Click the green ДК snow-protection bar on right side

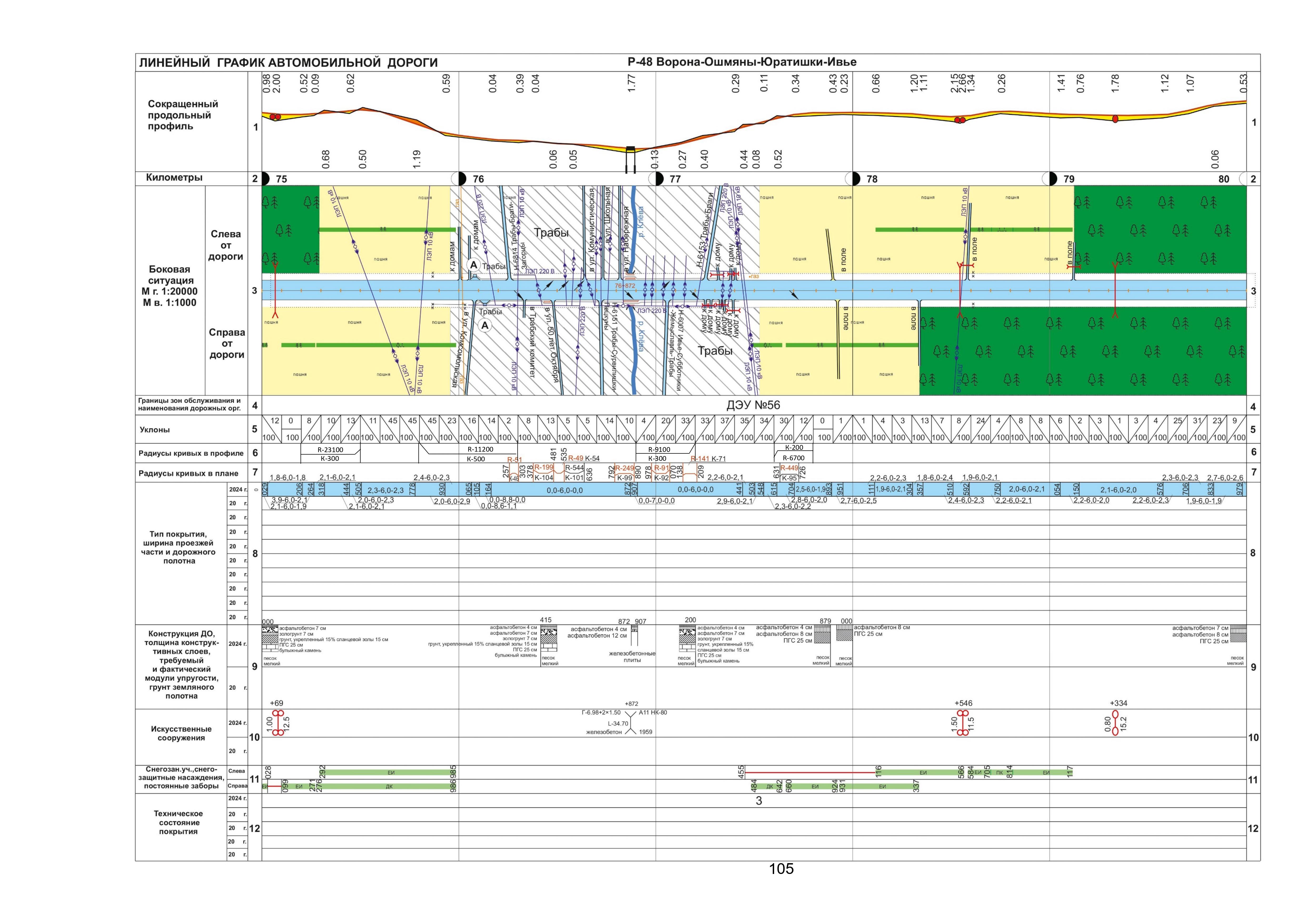tap(389, 786)
